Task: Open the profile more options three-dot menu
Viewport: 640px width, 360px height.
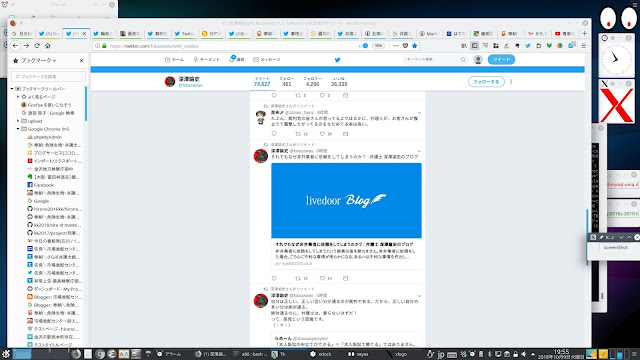Action: 511,82
